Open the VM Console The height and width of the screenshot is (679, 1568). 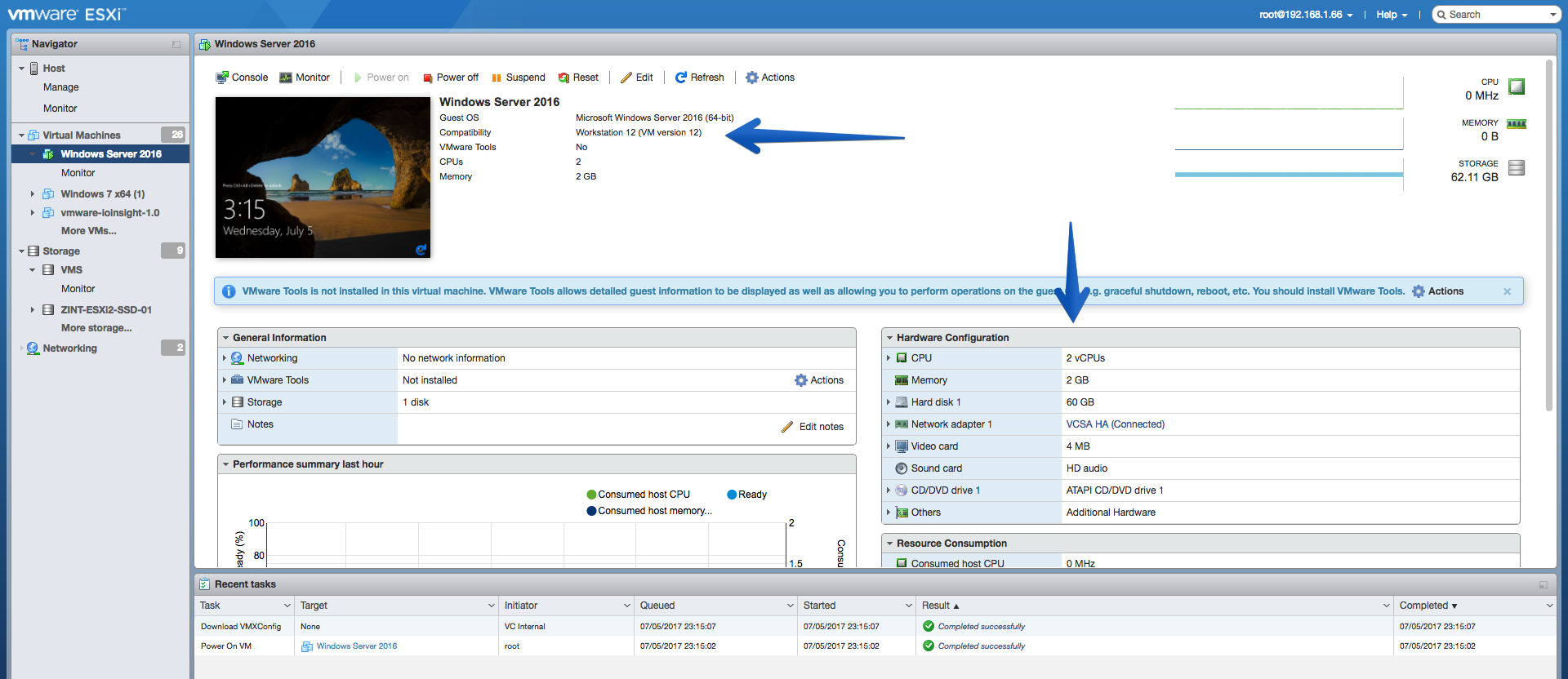242,78
